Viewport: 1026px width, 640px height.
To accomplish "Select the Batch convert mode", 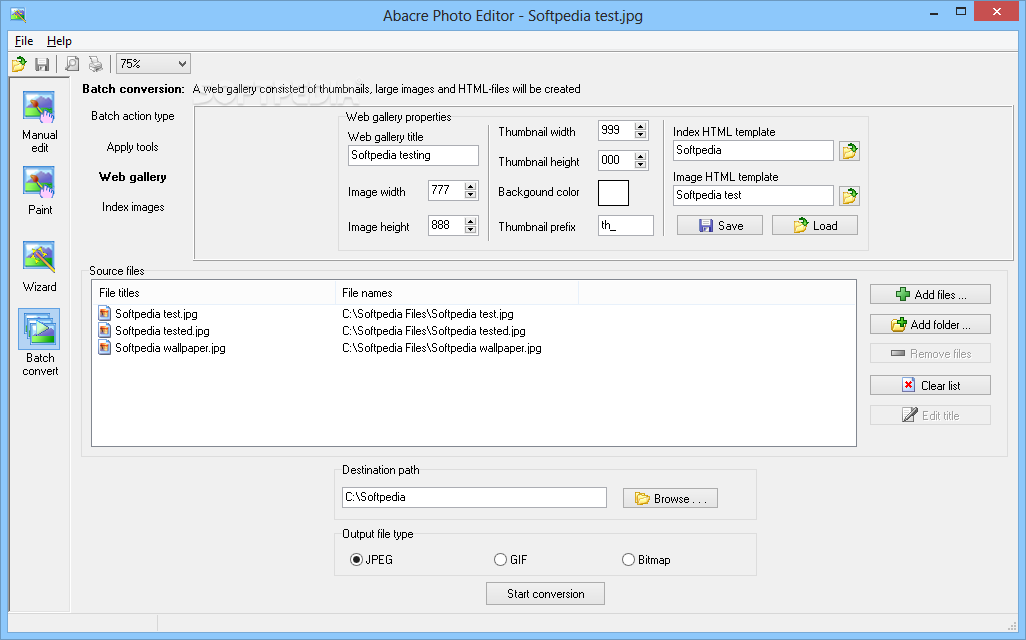I will (39, 343).
